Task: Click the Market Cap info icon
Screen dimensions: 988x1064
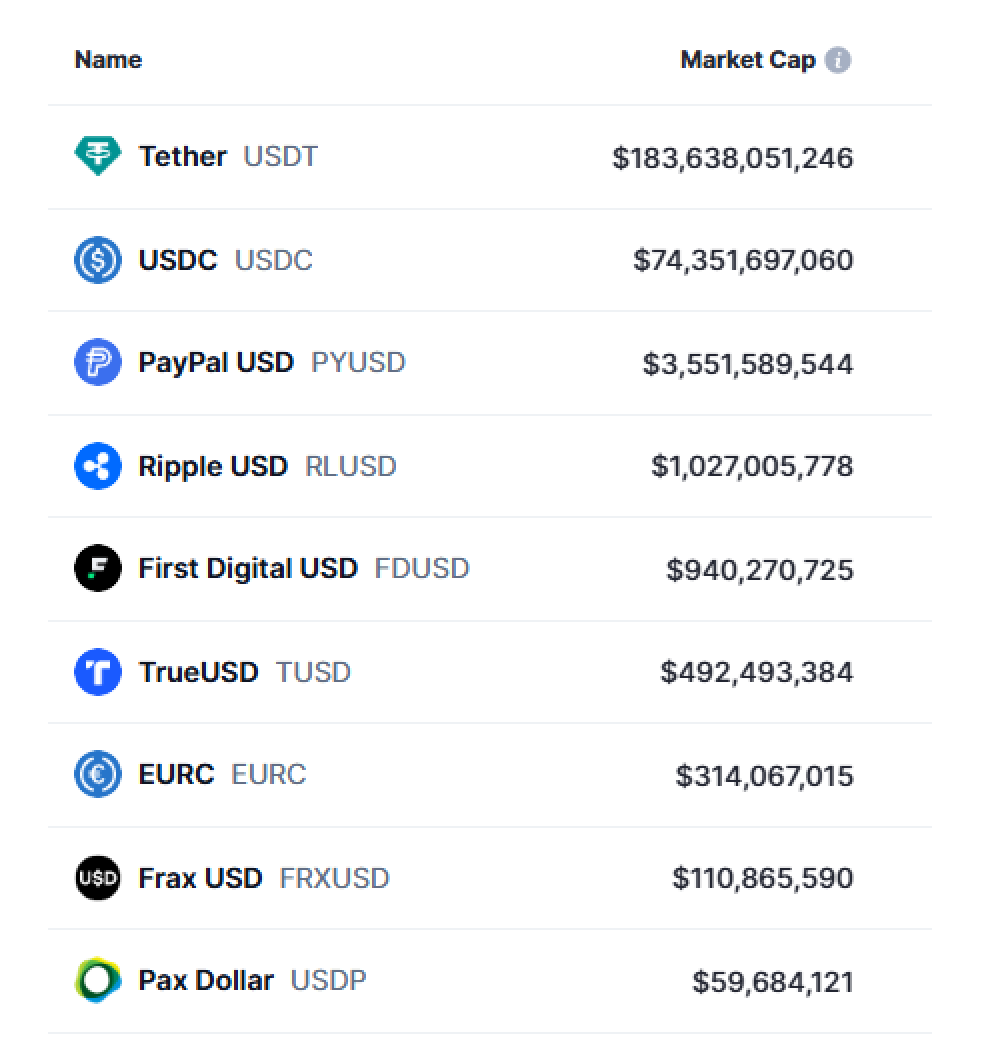Action: [x=838, y=60]
